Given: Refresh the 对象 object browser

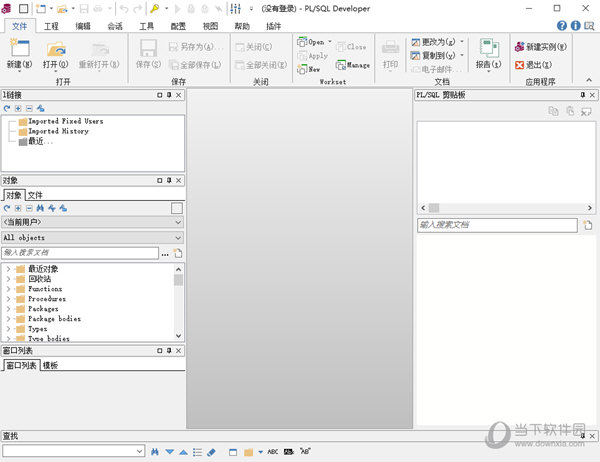Looking at the screenshot, I should (x=7, y=208).
